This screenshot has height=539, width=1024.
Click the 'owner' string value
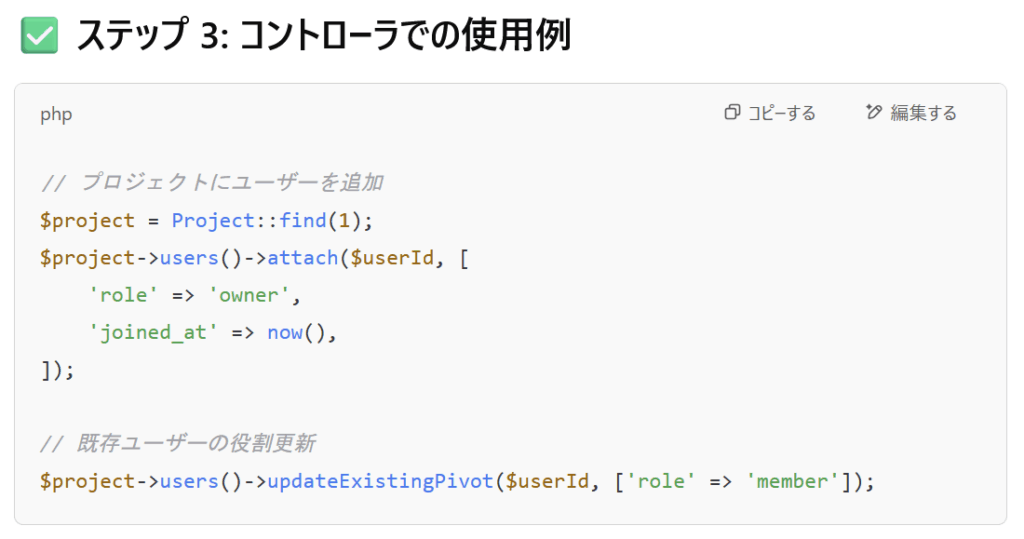click(x=248, y=295)
